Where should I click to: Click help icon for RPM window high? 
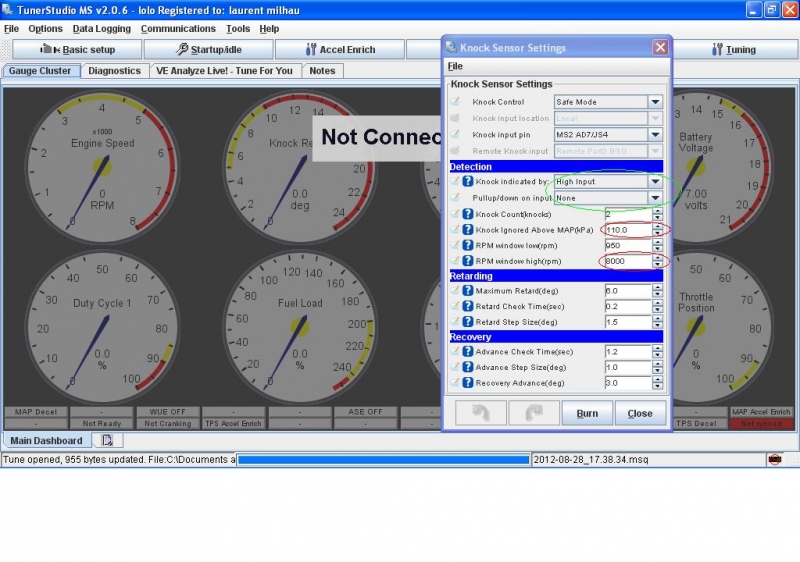click(467, 261)
